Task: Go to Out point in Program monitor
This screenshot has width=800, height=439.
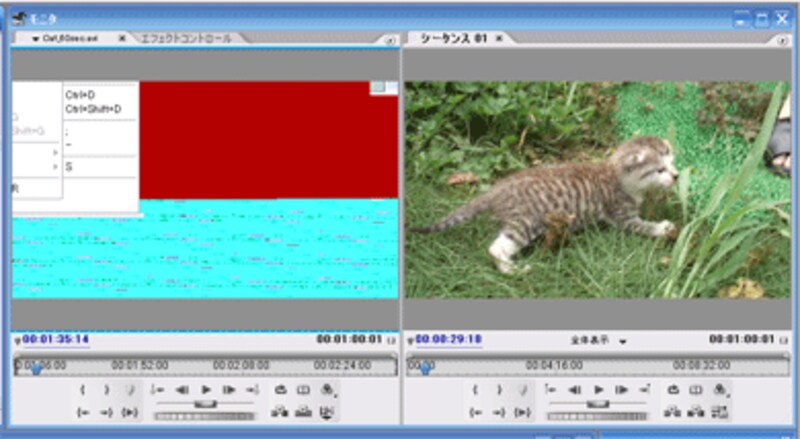Action: [x=499, y=412]
